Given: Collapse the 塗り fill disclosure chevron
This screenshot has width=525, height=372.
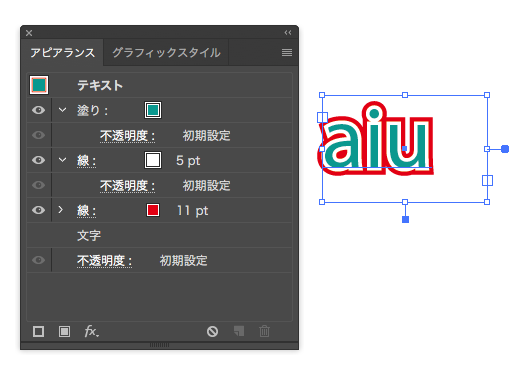Looking at the screenshot, I should click(62, 110).
